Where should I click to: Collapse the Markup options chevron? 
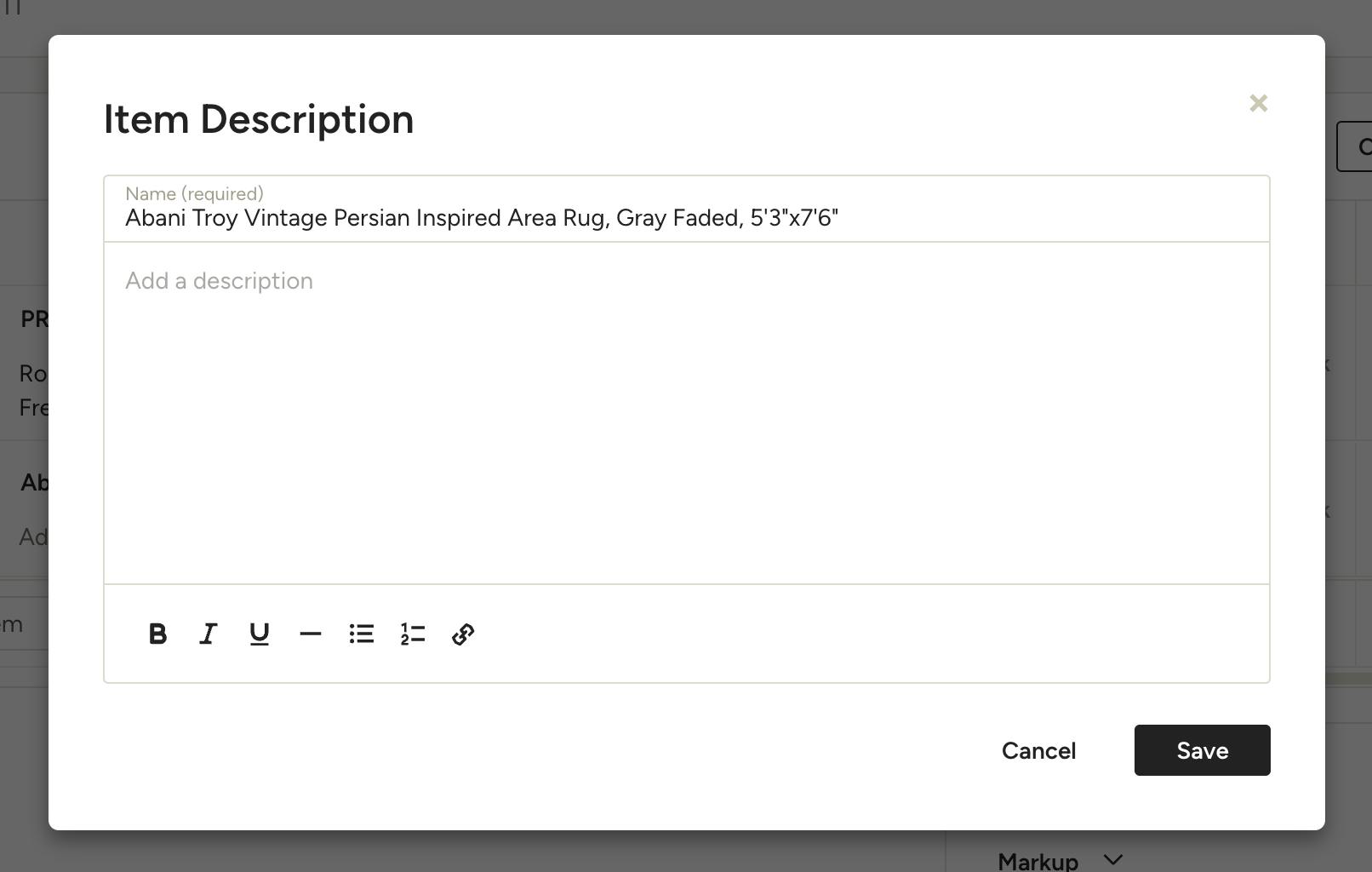click(1112, 860)
